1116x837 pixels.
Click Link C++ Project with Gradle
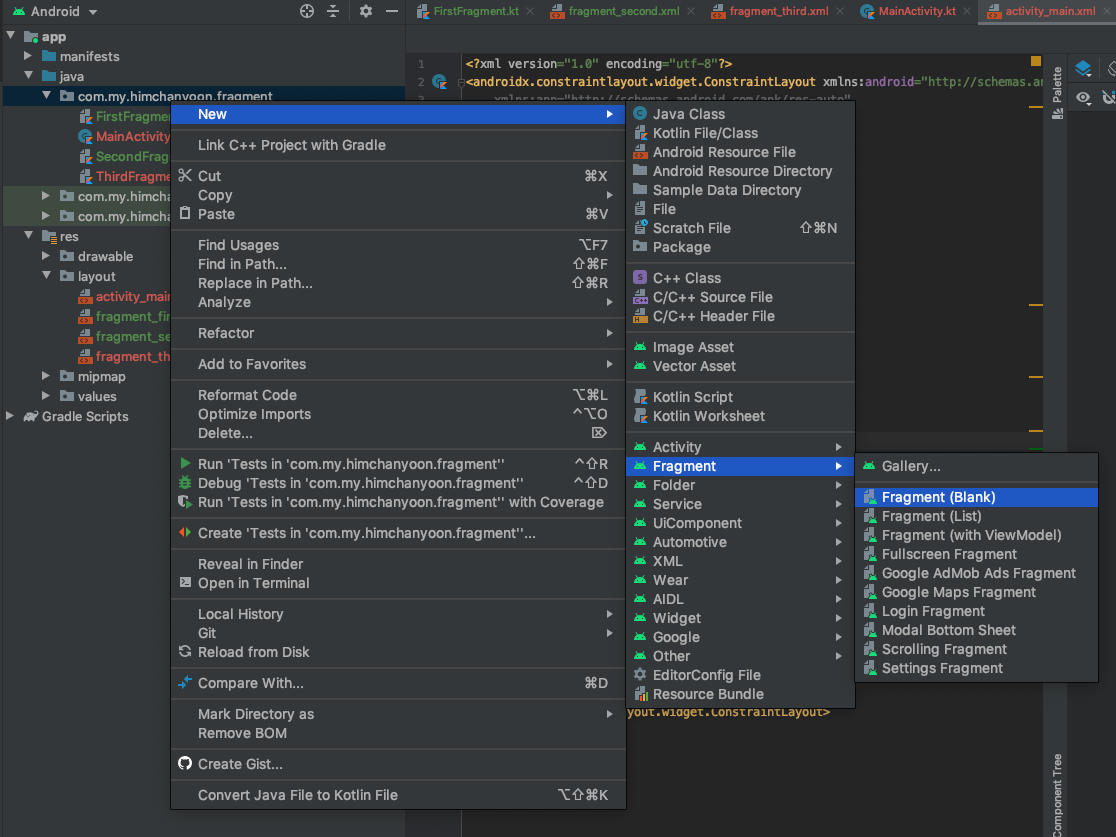[x=398, y=145]
